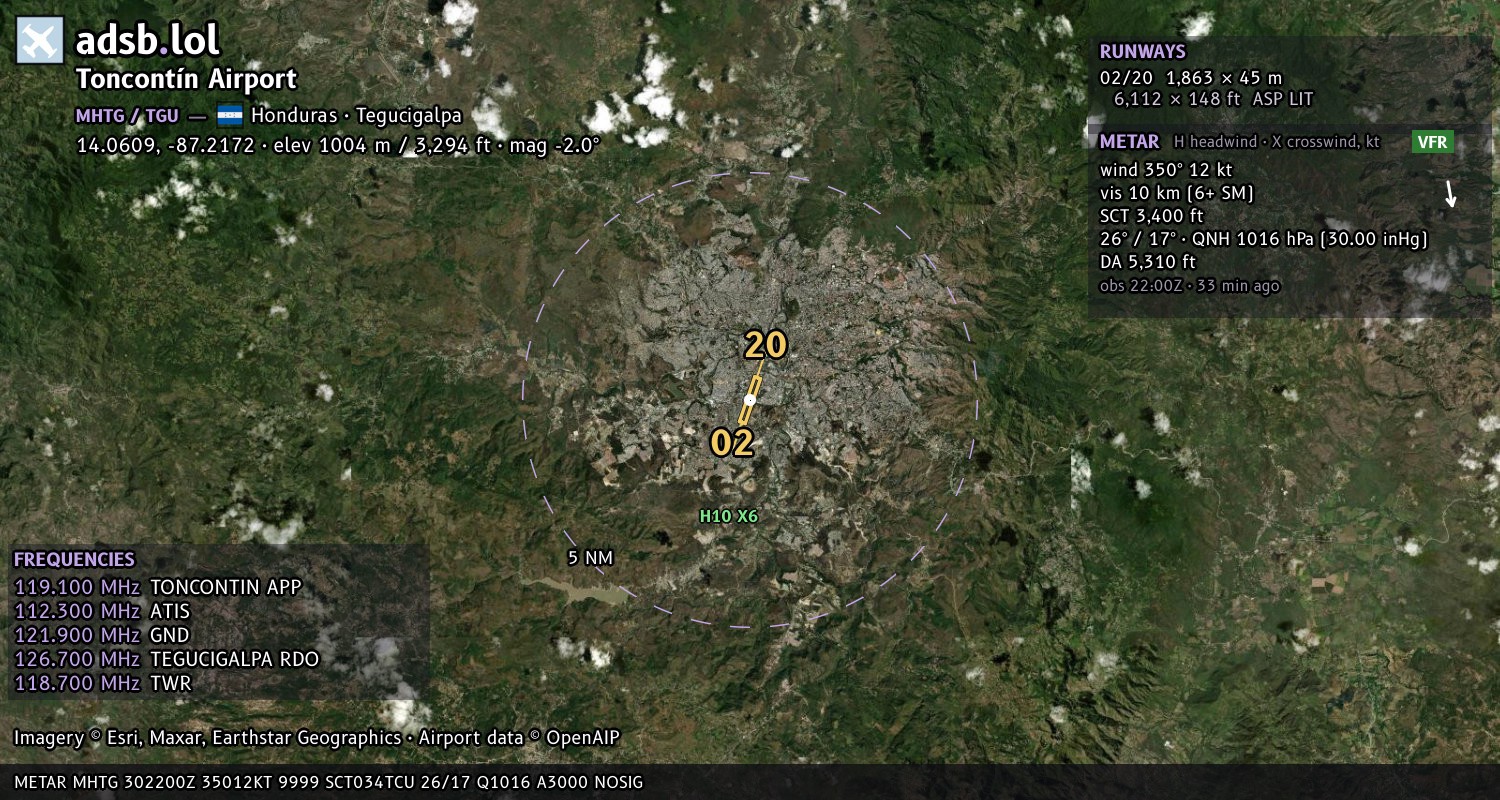
Task: Click the temperature and QNH 1016 hPa line
Action: 1264,239
